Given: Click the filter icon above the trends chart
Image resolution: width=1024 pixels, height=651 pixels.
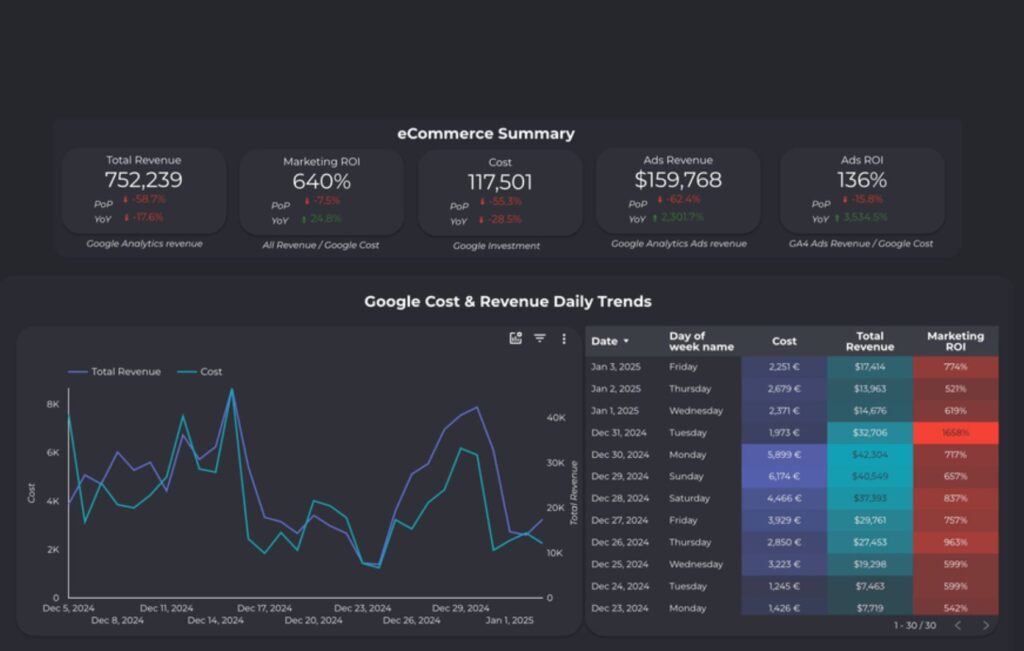Looking at the screenshot, I should click(539, 338).
